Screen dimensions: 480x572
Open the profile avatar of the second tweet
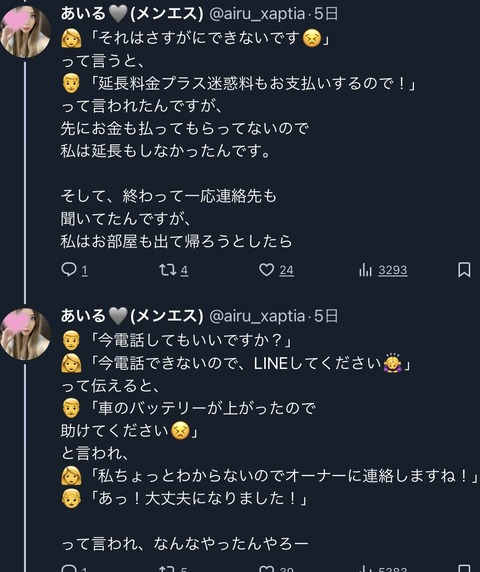pyautogui.click(x=25, y=334)
